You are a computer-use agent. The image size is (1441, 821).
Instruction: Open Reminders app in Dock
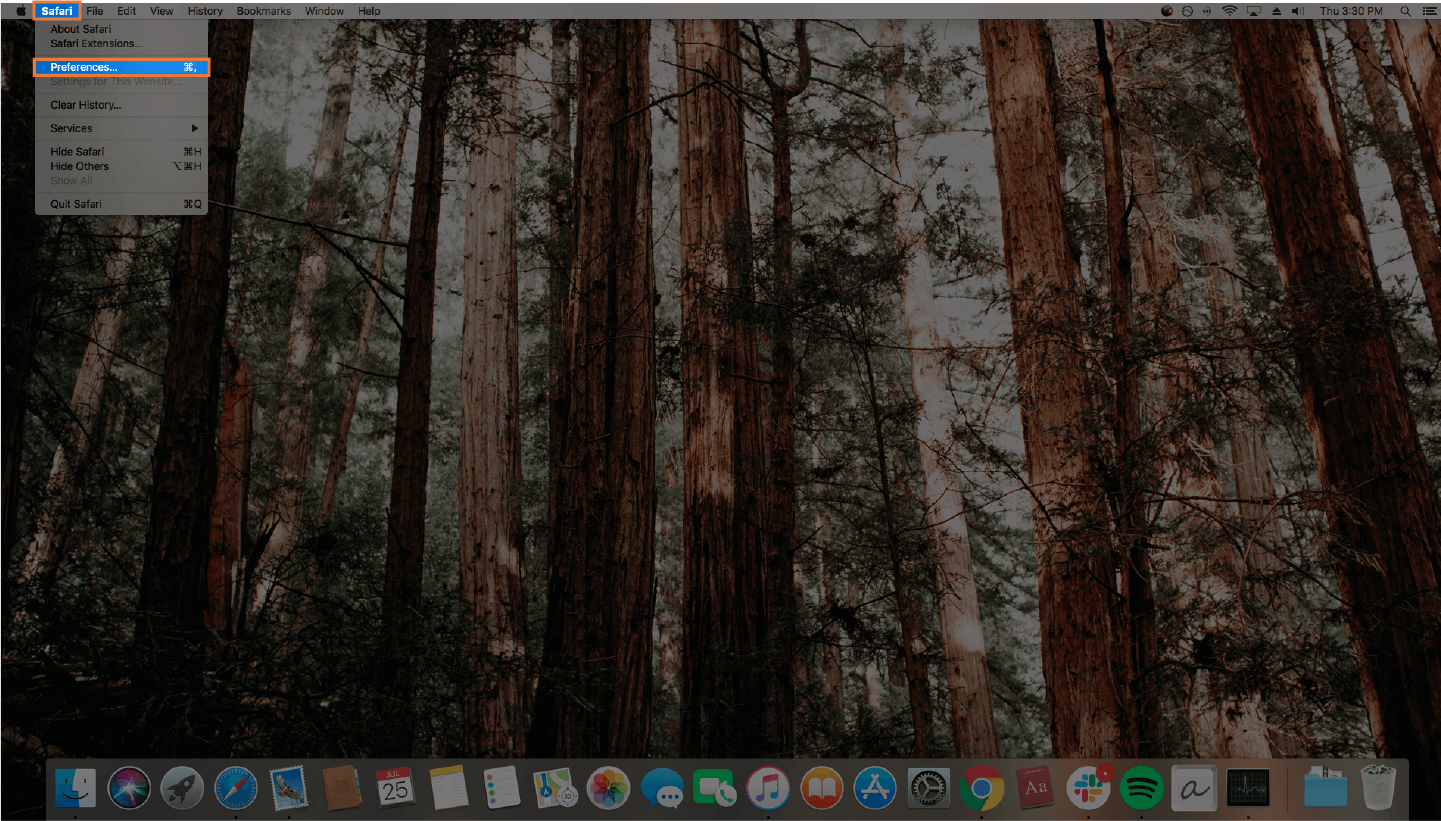click(x=501, y=789)
